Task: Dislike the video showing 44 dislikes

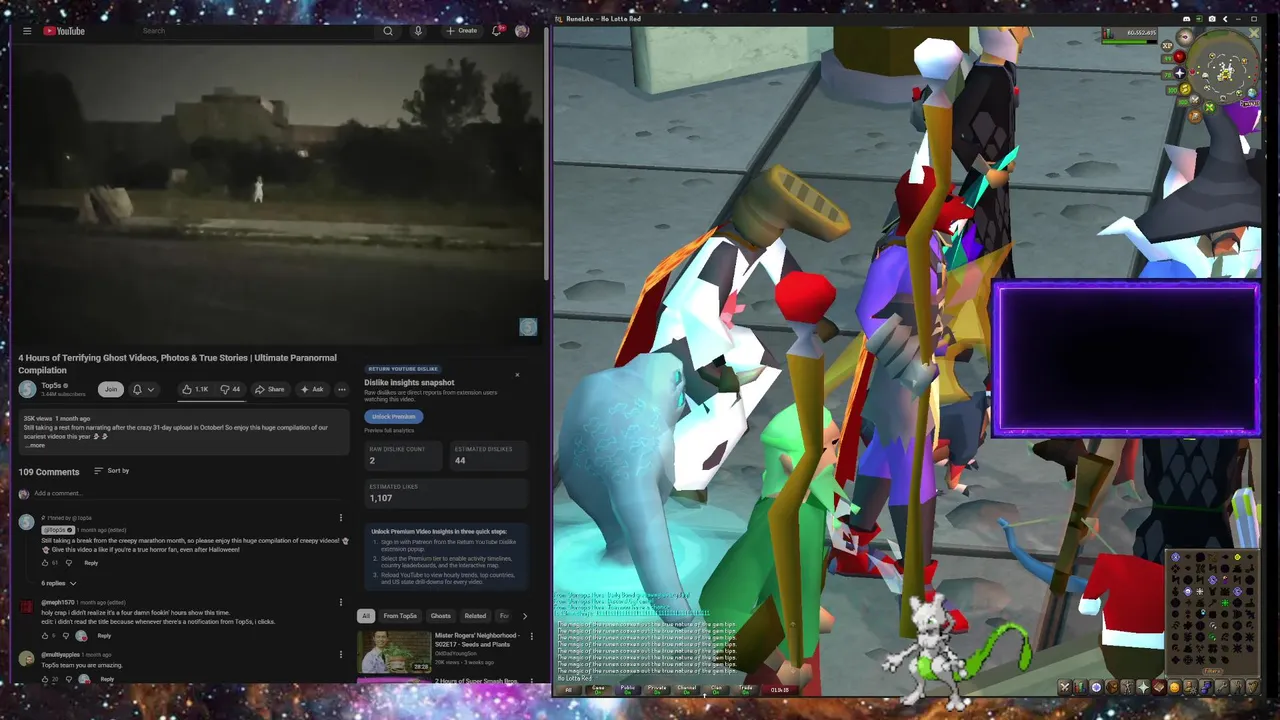Action: [230, 389]
